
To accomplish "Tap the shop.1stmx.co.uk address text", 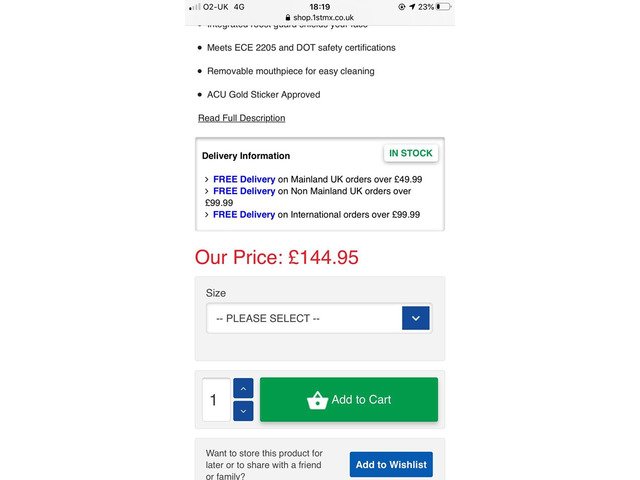I will click(x=323, y=18).
